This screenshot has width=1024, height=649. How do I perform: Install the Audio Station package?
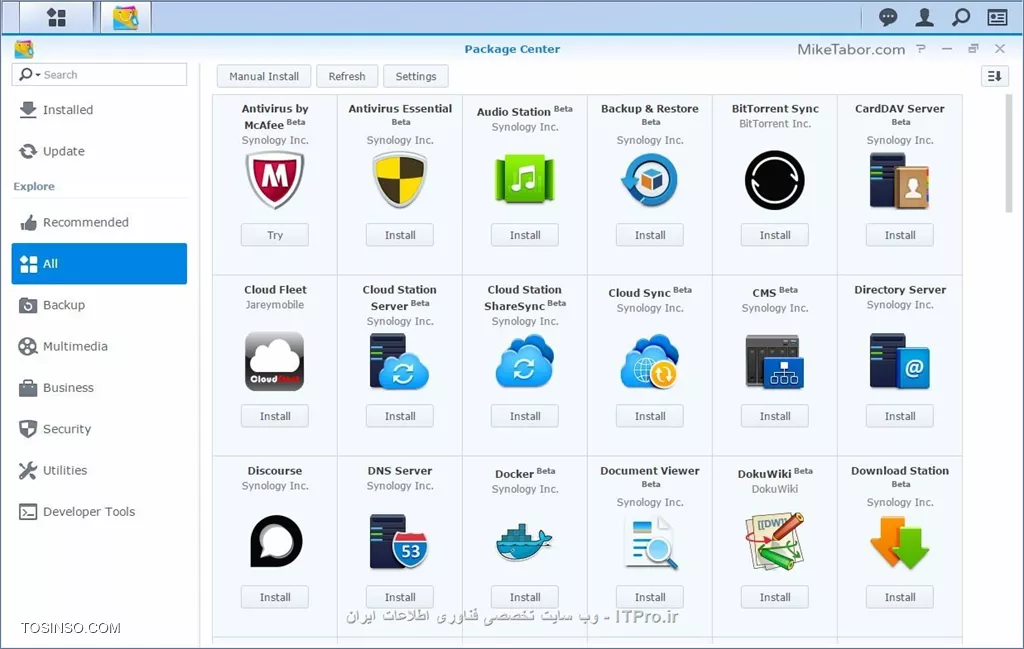[x=525, y=235]
